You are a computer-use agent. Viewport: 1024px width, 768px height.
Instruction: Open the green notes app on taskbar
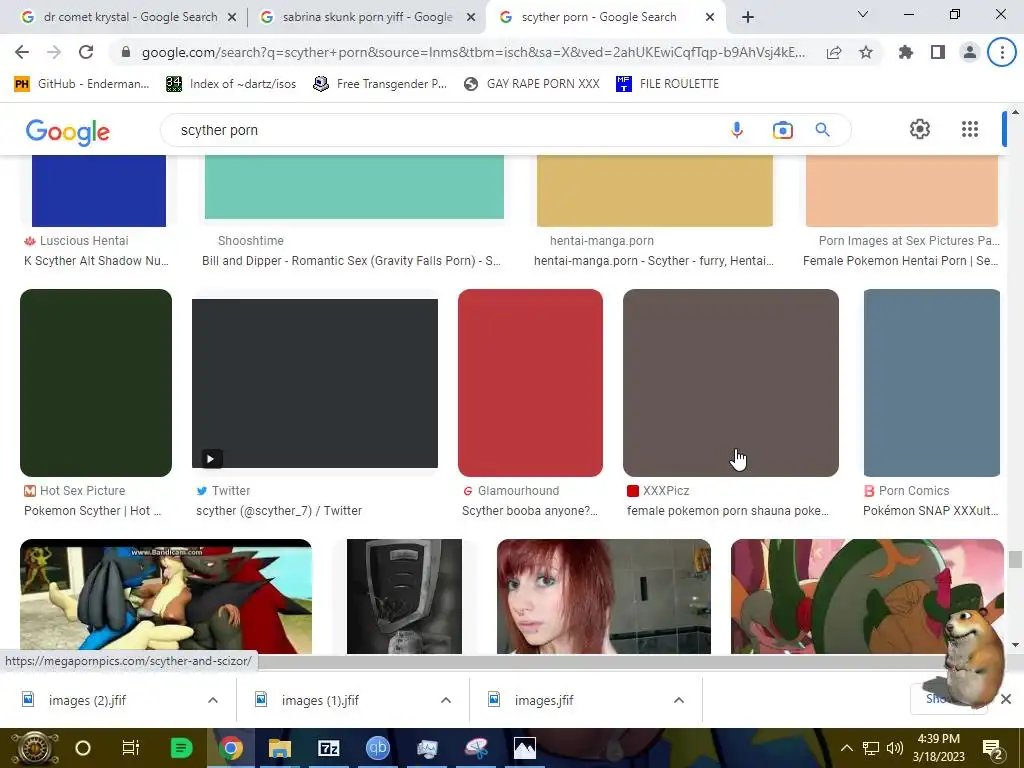pos(181,748)
